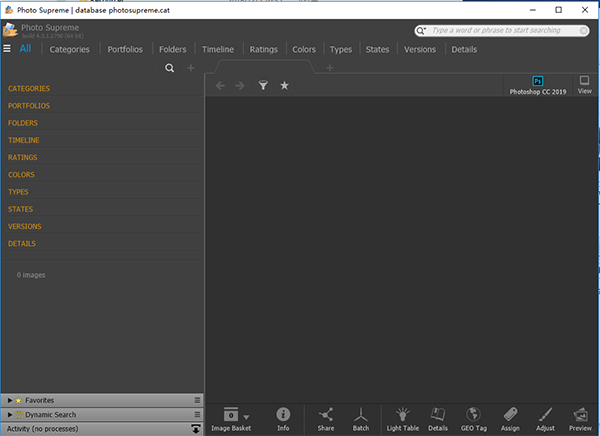
Task: Open the hamburger main menu
Action: [7, 48]
